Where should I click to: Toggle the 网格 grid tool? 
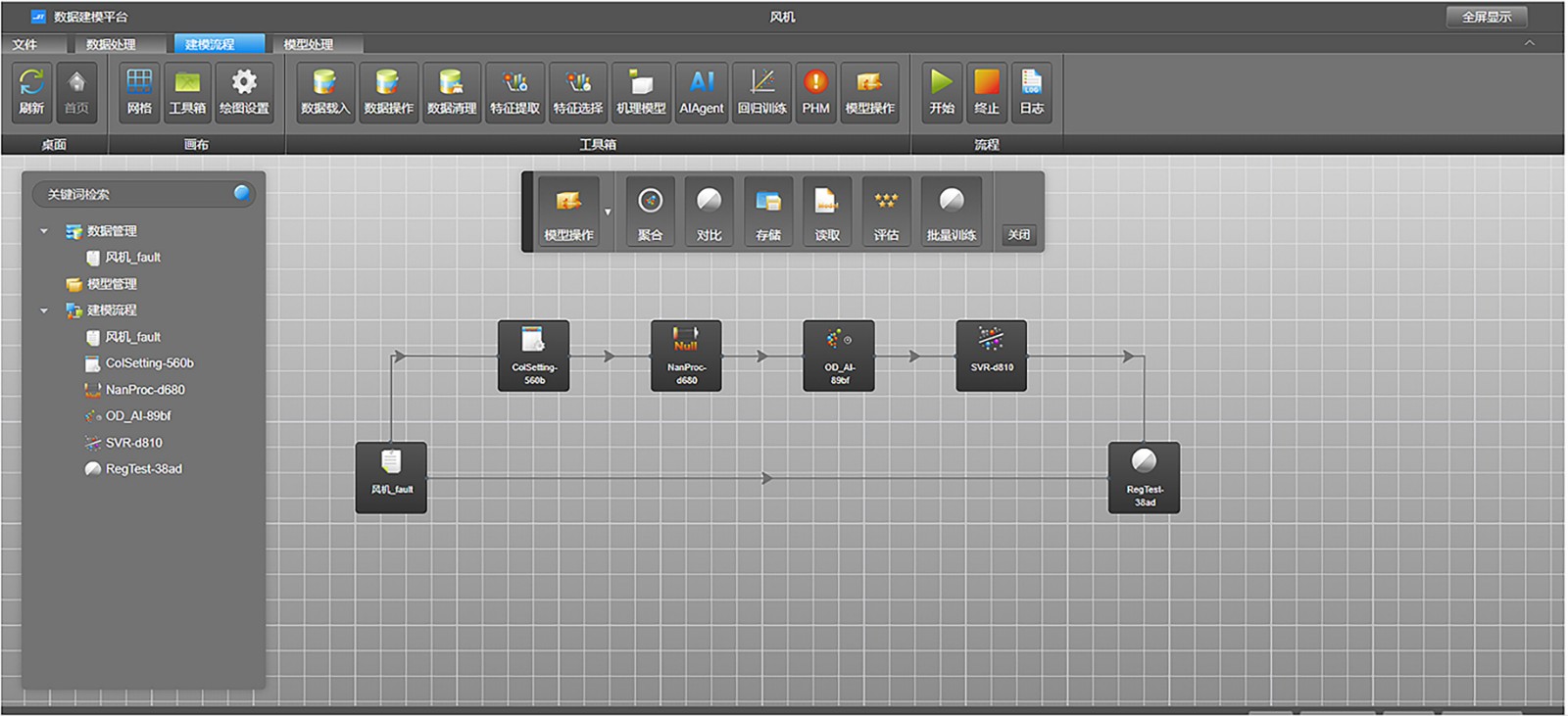pyautogui.click(x=139, y=92)
